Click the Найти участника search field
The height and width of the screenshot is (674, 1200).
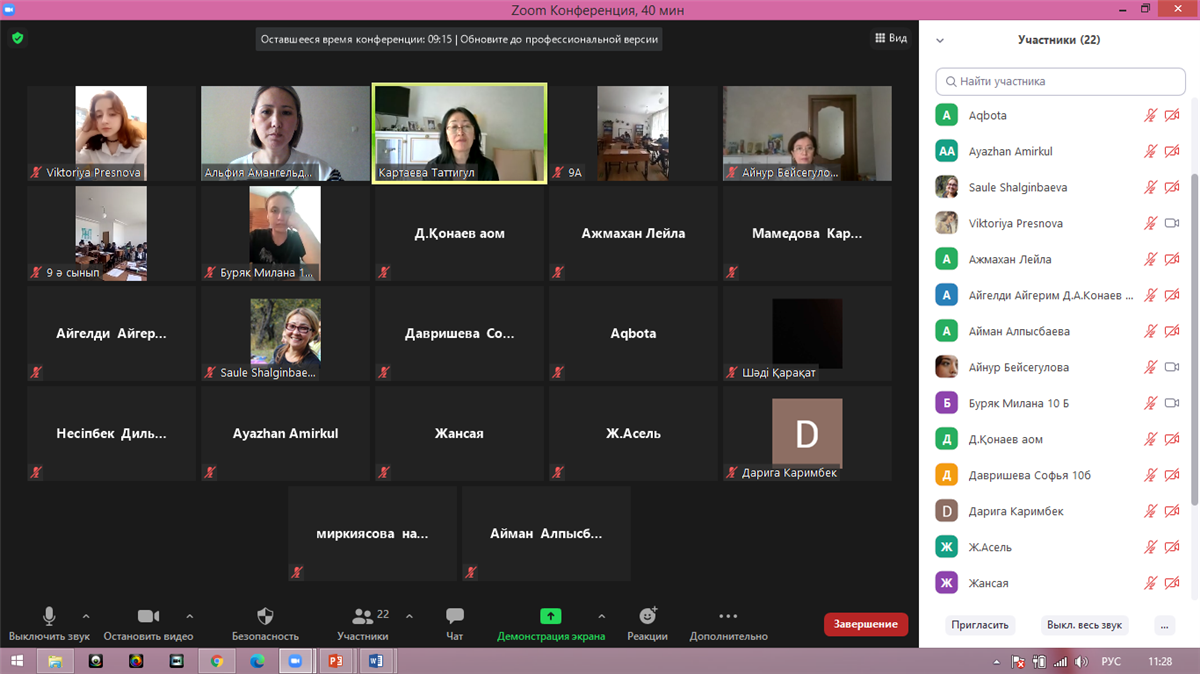(1060, 81)
